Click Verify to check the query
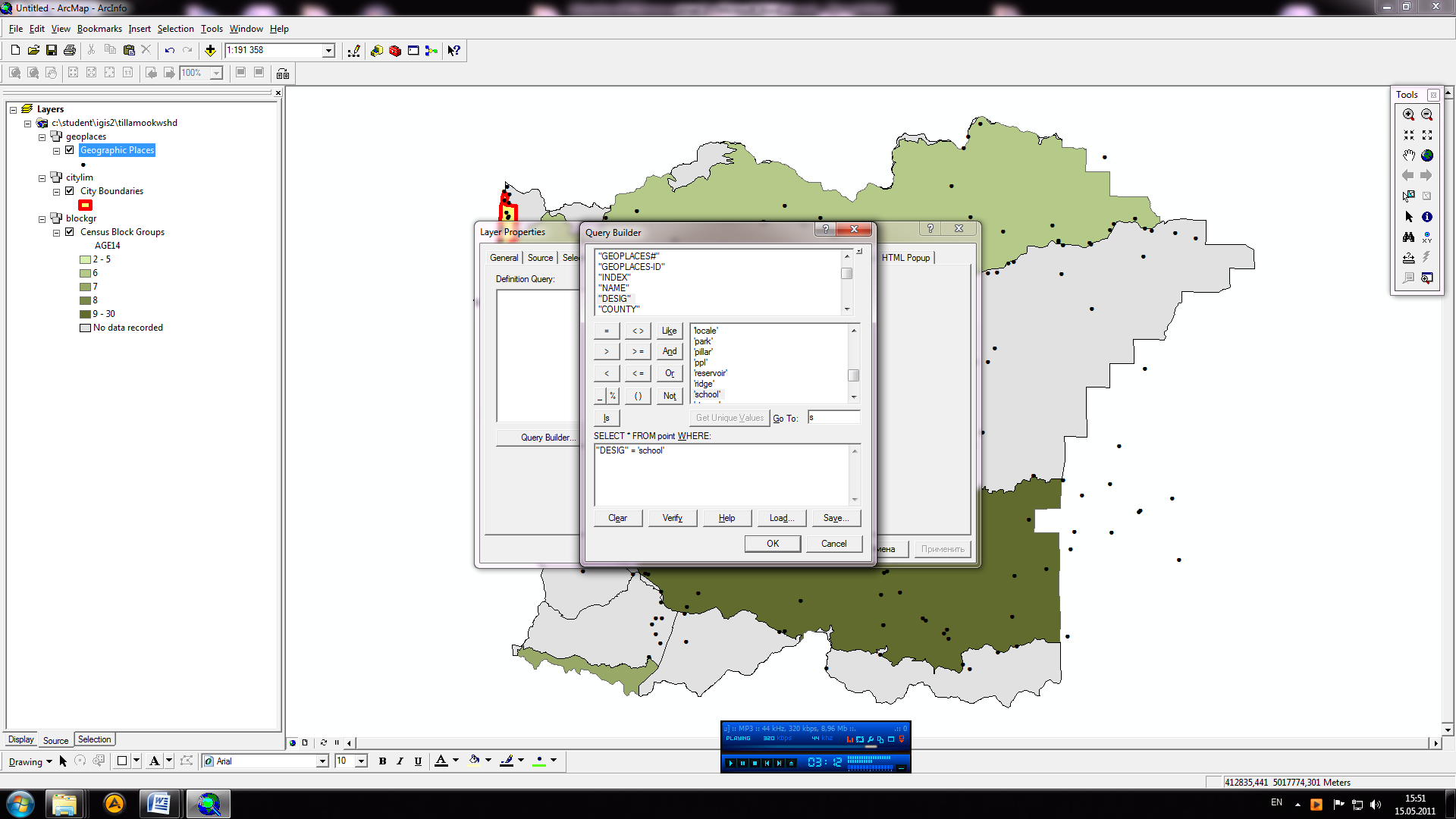 673,518
